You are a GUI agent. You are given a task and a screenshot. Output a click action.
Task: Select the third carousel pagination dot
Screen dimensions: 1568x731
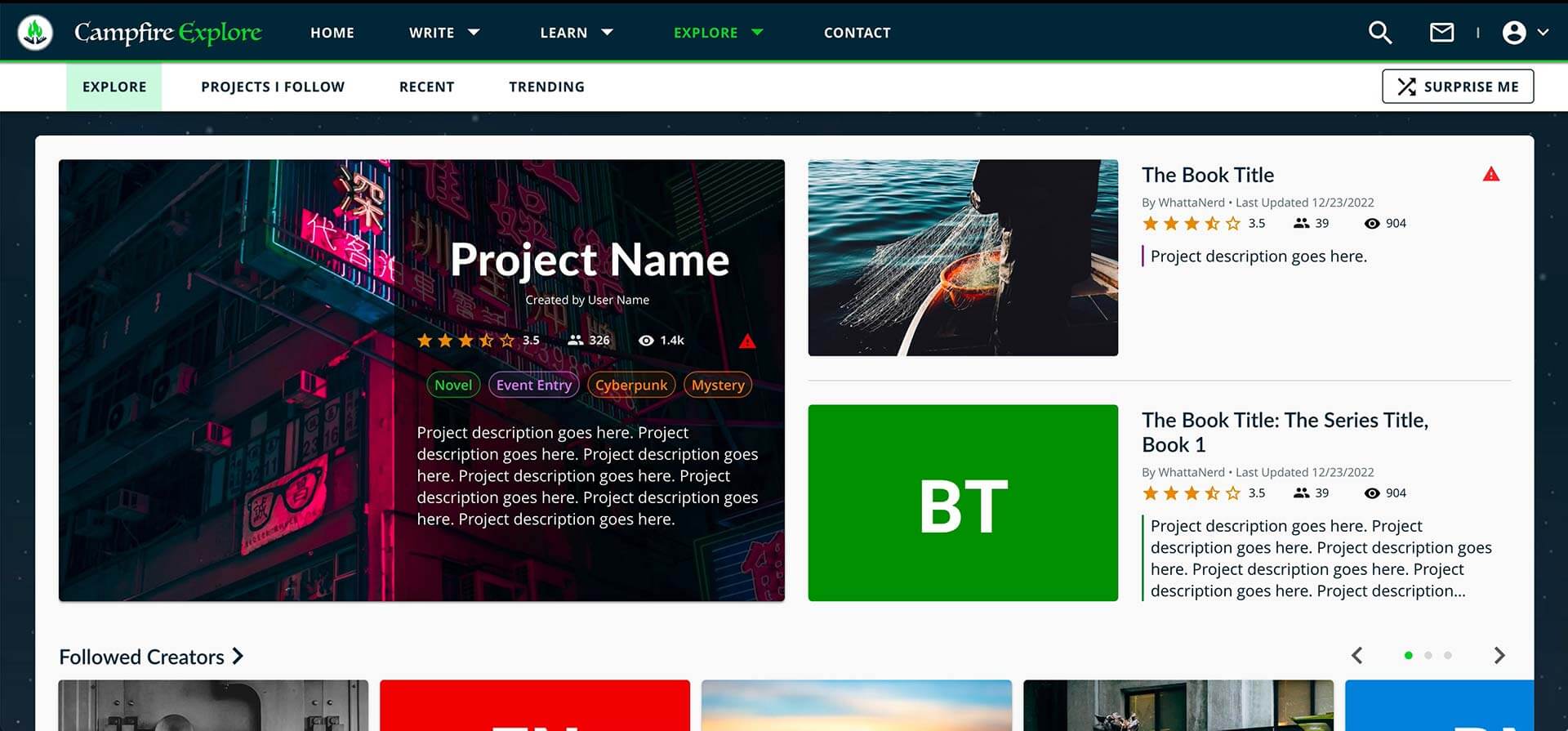[1448, 656]
